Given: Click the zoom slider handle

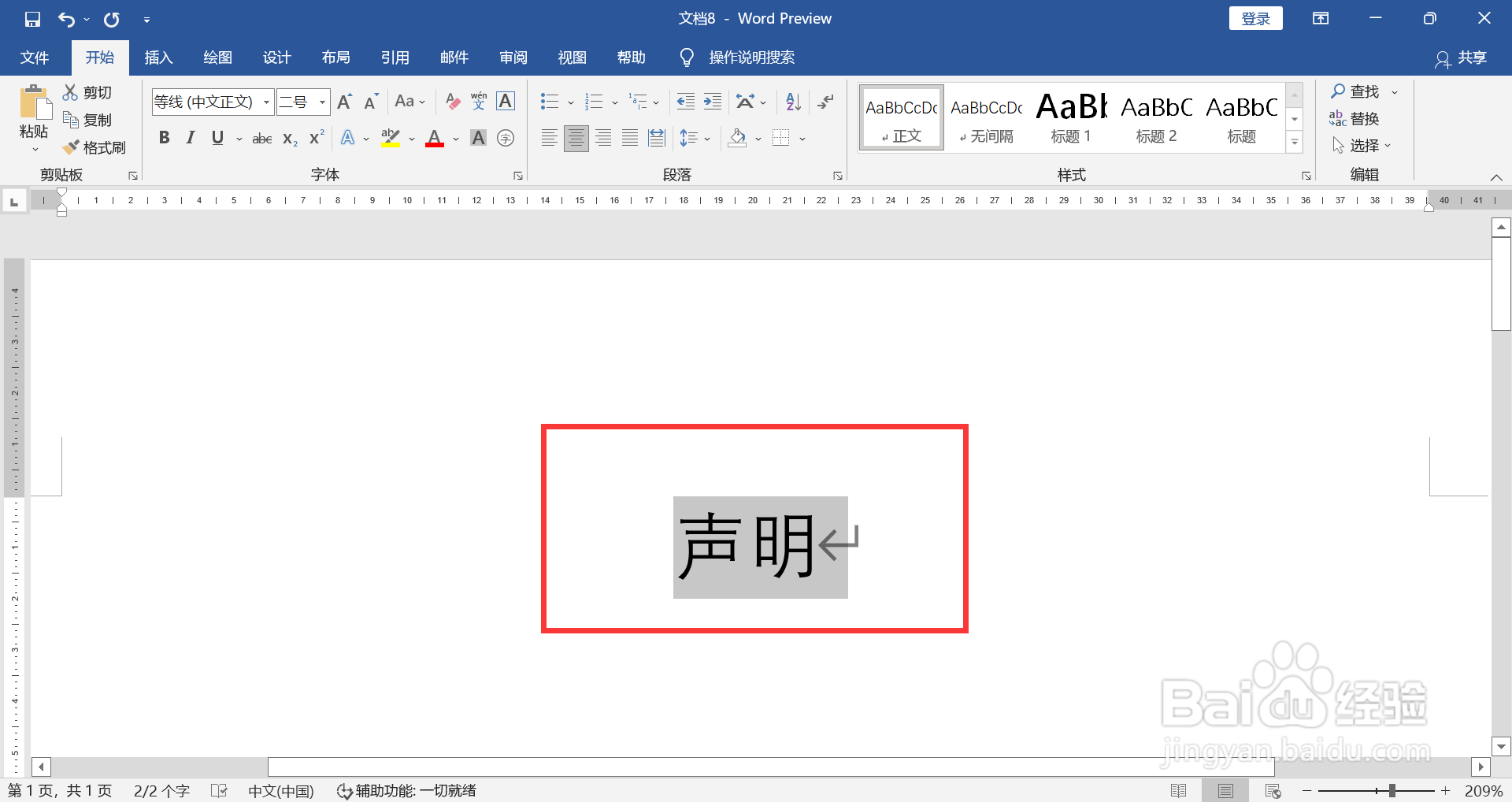Looking at the screenshot, I should click(x=1392, y=790).
